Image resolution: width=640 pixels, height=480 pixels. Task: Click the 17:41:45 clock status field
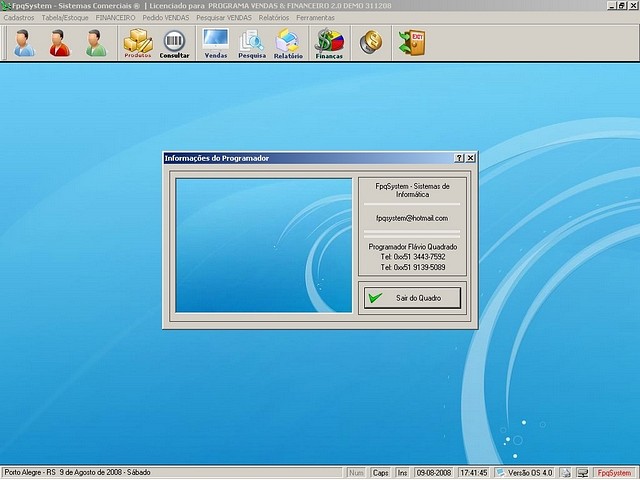[473, 473]
